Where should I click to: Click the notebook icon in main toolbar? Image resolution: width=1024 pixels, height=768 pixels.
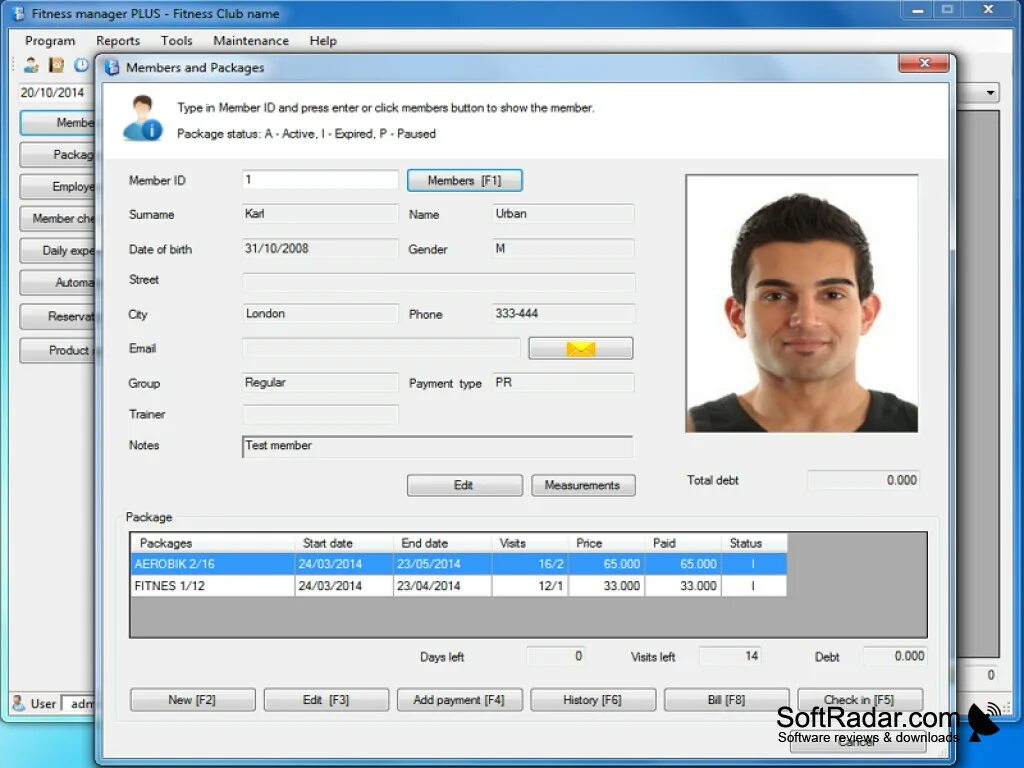tap(57, 65)
